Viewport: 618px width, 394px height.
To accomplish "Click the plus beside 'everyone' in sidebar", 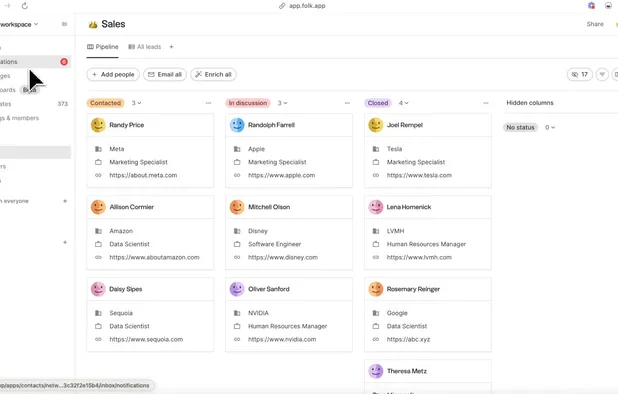I will 65,201.
